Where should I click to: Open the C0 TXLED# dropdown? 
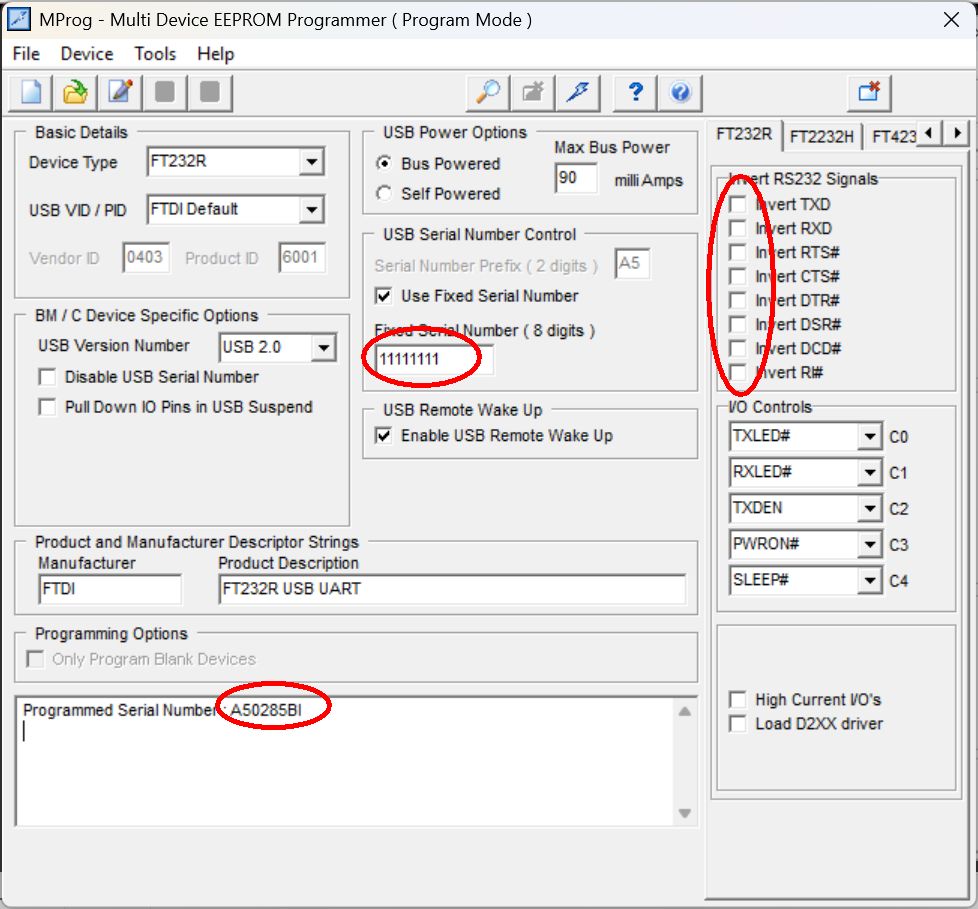coord(869,437)
